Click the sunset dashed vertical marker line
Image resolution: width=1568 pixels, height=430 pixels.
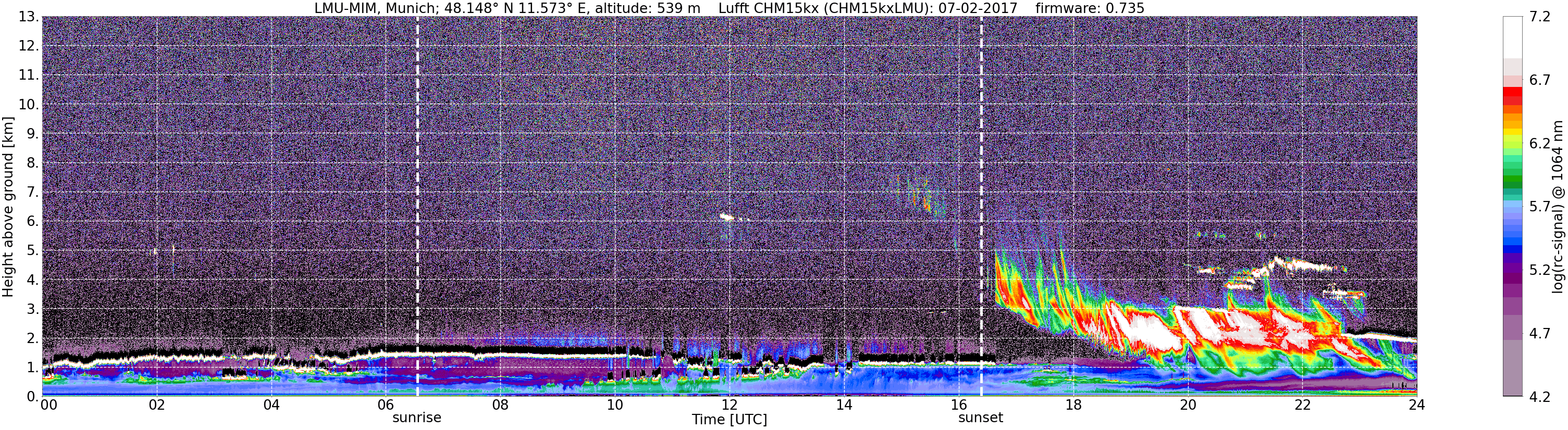click(x=982, y=207)
